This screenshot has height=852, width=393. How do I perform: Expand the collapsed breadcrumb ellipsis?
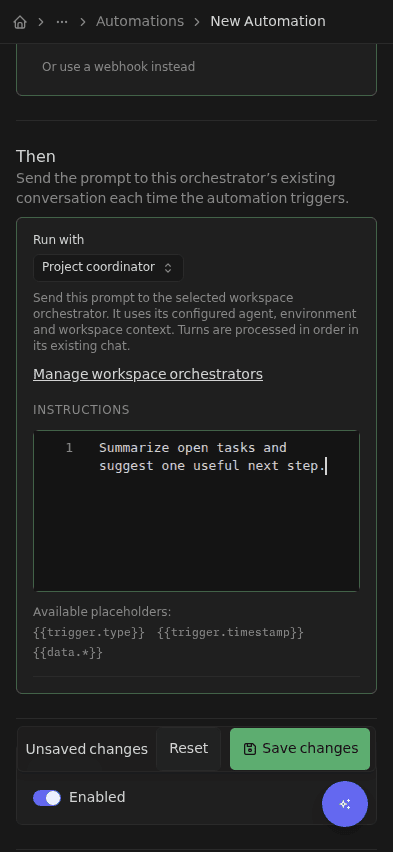pyautogui.click(x=62, y=22)
